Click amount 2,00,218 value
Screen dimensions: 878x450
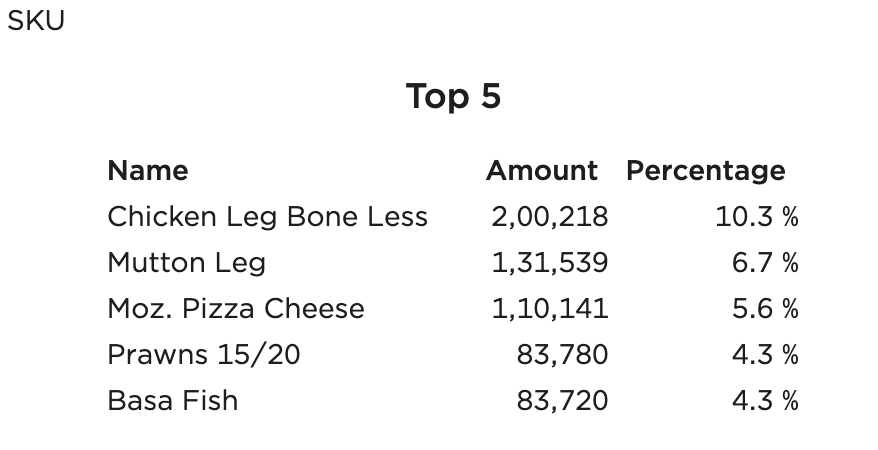549,217
